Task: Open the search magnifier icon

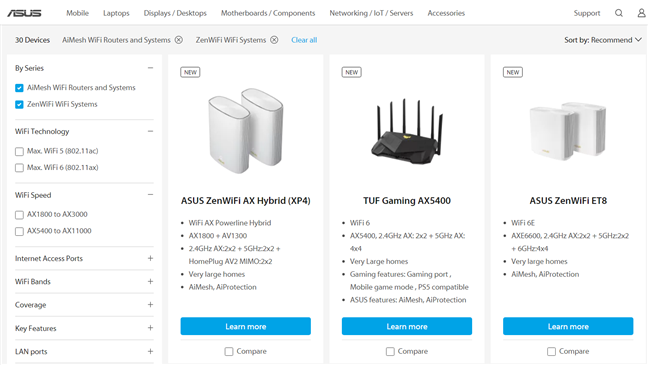Action: (x=619, y=13)
